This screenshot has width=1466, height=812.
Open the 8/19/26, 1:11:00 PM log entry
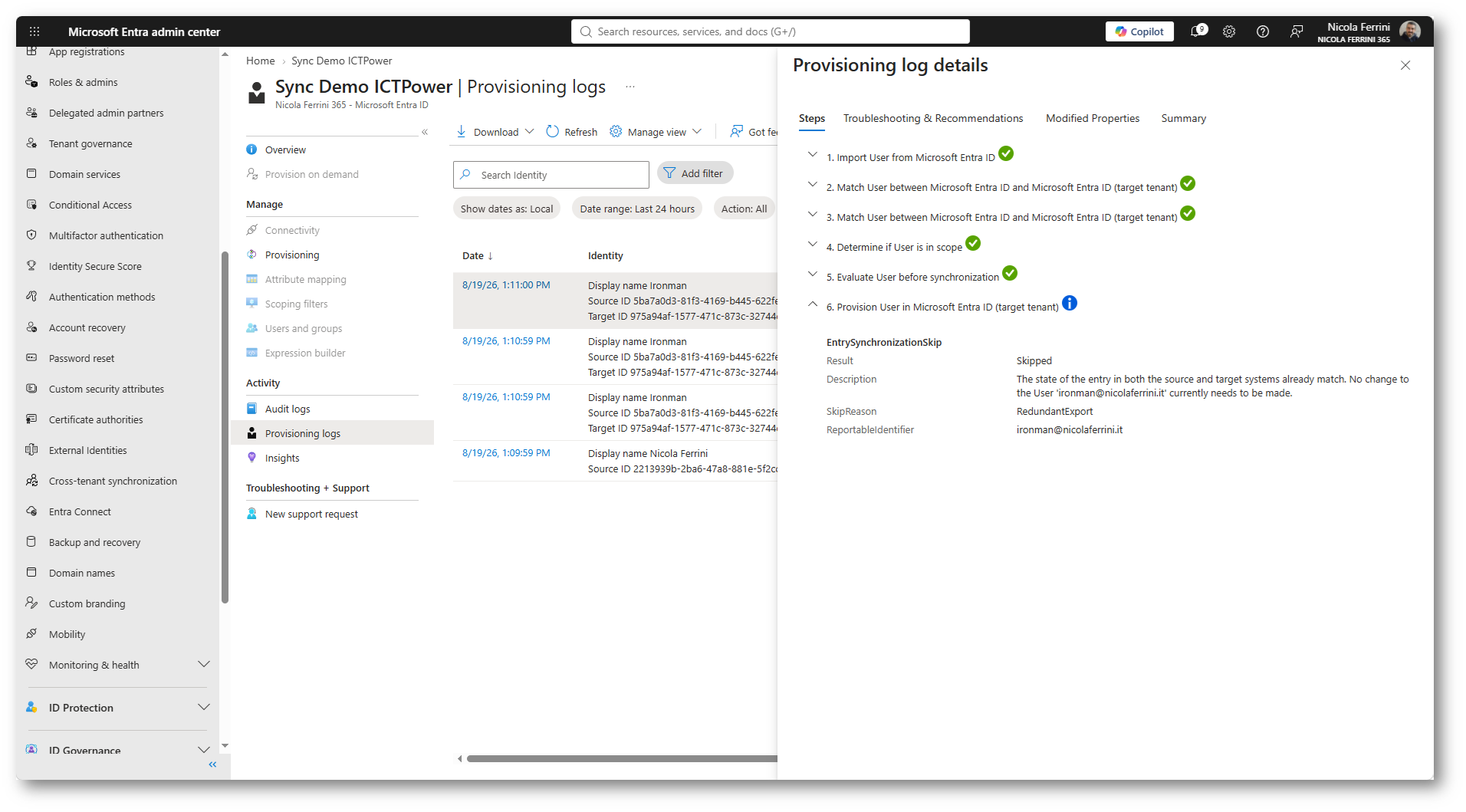click(x=506, y=285)
